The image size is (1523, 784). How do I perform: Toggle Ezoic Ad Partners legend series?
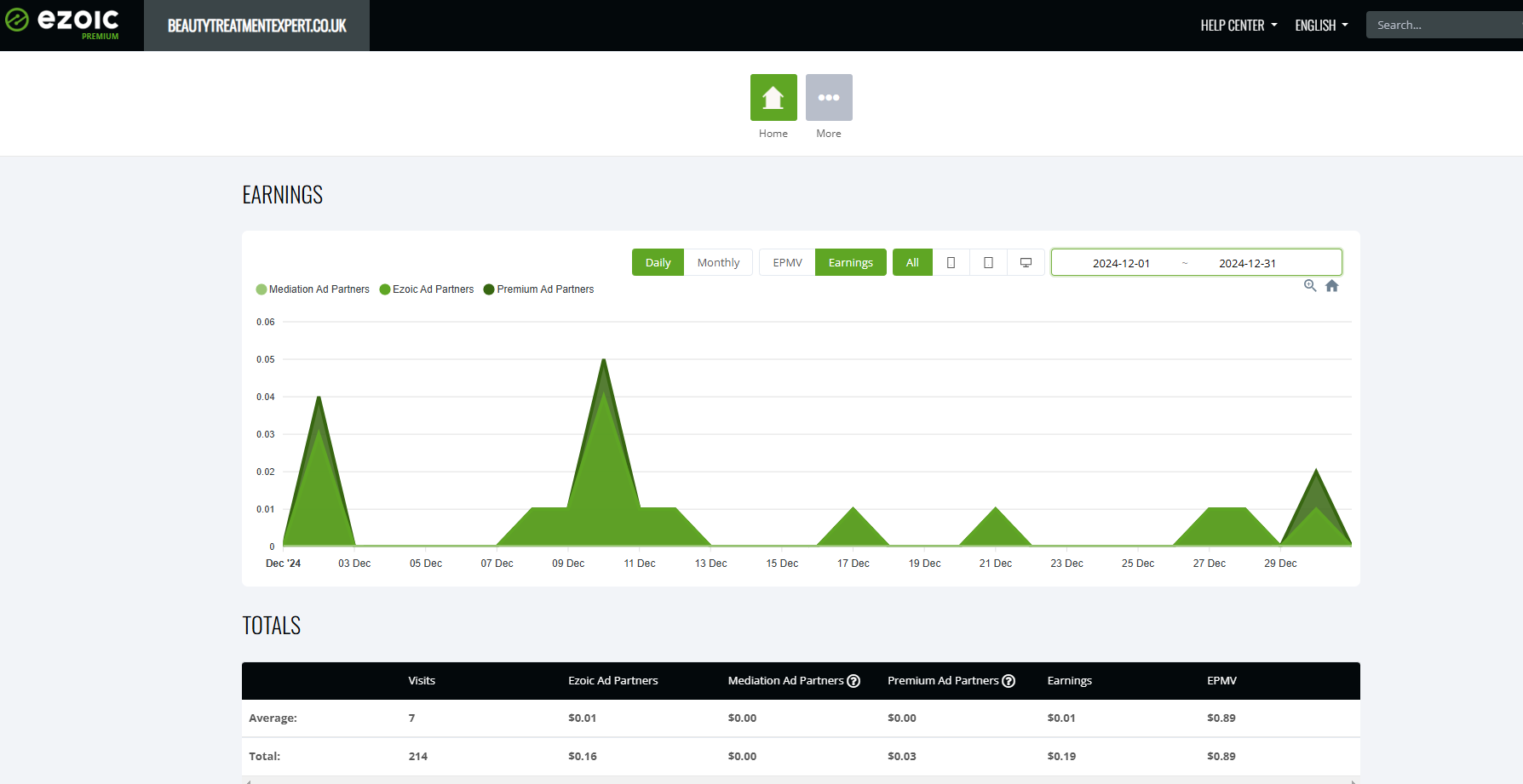427,289
